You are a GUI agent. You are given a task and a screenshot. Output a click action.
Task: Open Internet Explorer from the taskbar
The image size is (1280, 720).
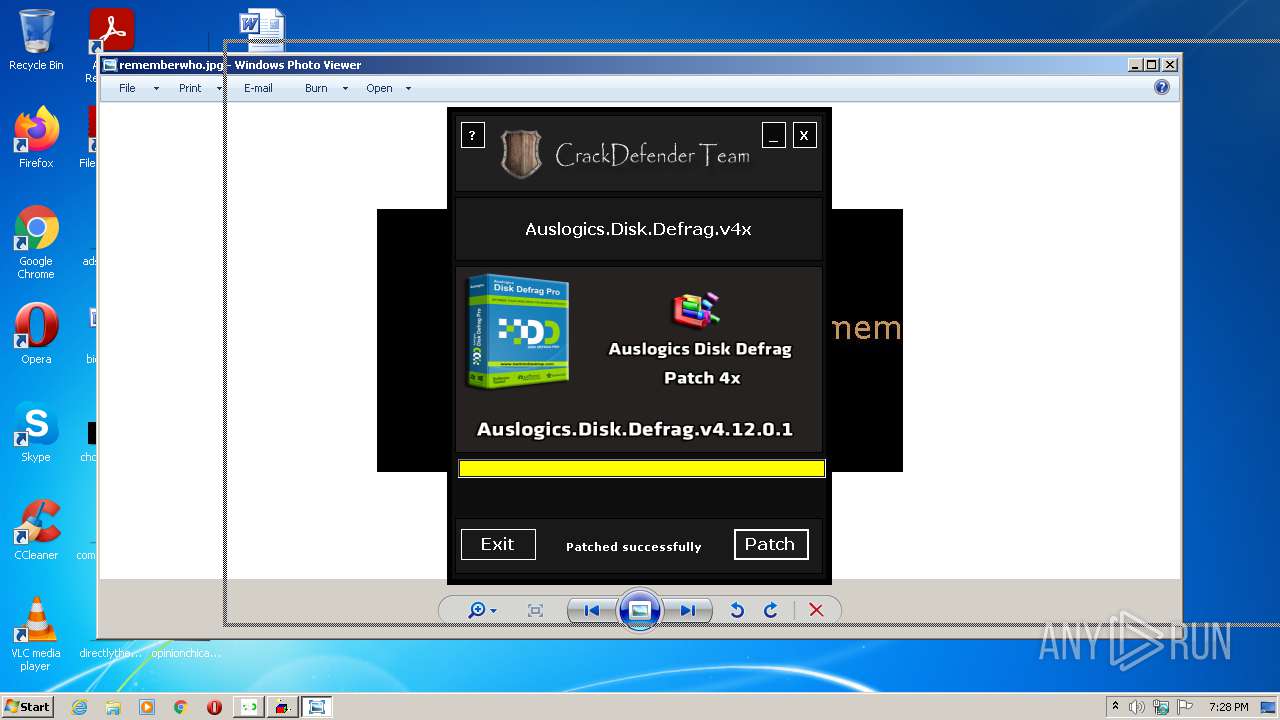[79, 707]
